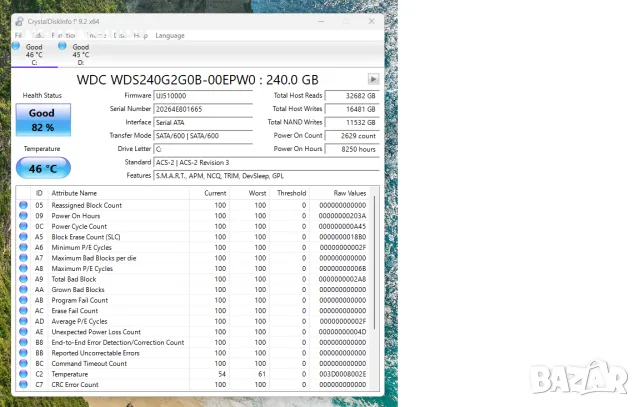The height and width of the screenshot is (407, 640).
Task: Click worst value 61 in Temperature row
Action: [262, 374]
